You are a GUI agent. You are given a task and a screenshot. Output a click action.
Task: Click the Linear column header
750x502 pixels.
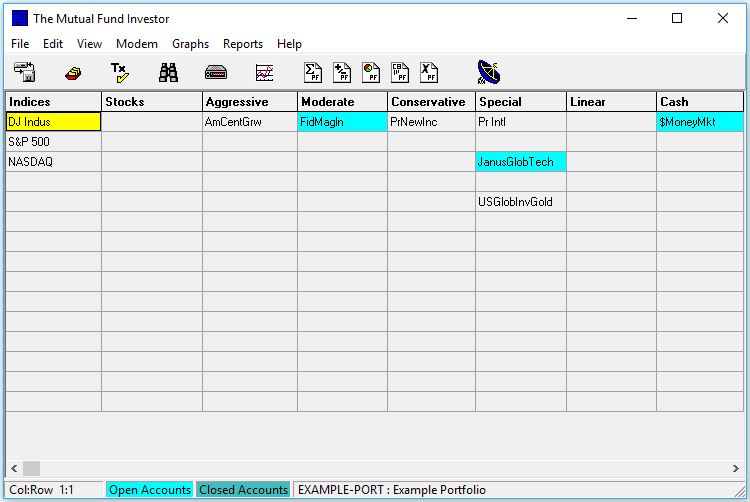coord(611,102)
